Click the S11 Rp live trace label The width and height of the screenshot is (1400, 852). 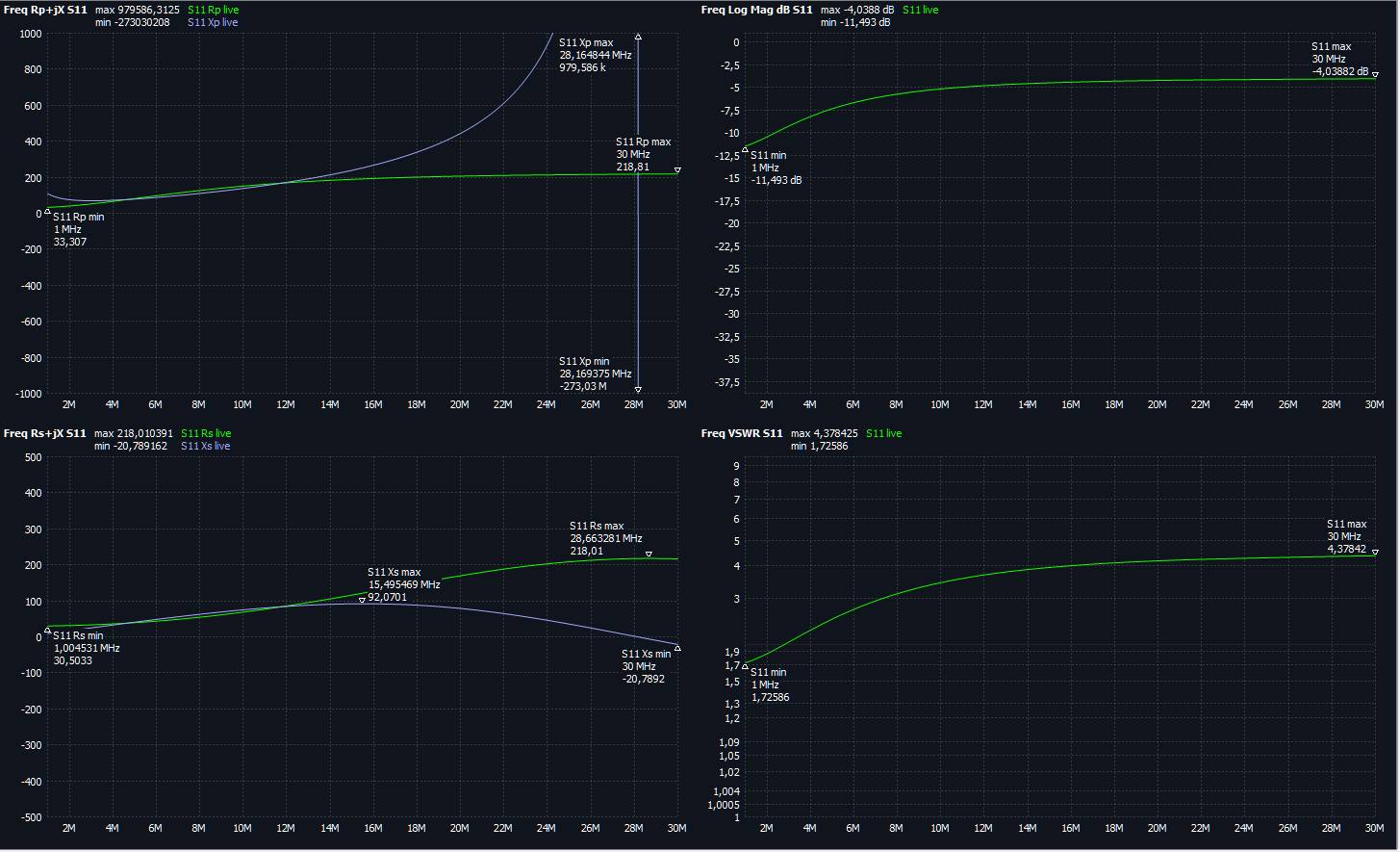pos(213,10)
